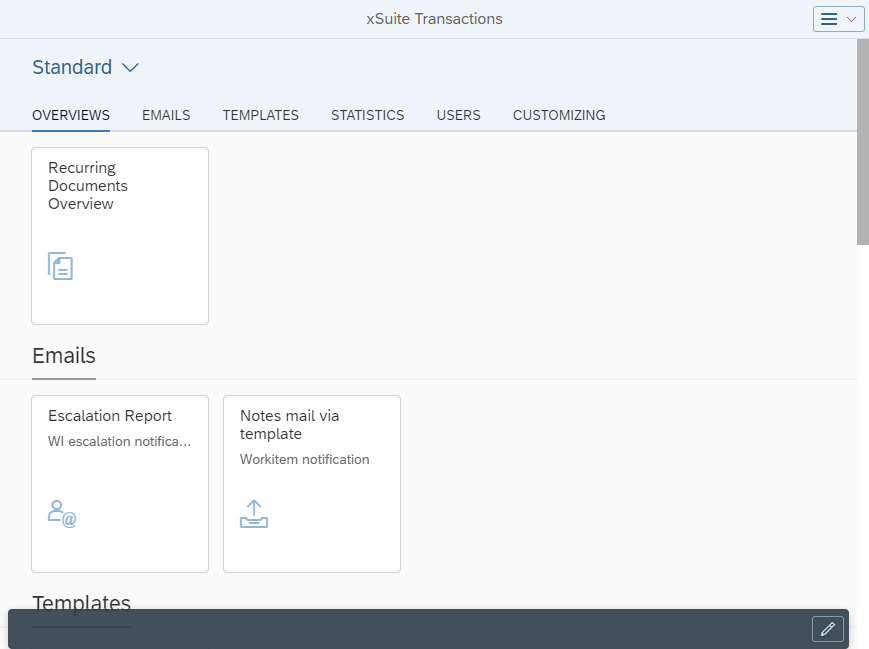Viewport: 869px width, 649px height.
Task: Click the person-with-@ icon on Escalation Report tile
Action: coord(61,513)
